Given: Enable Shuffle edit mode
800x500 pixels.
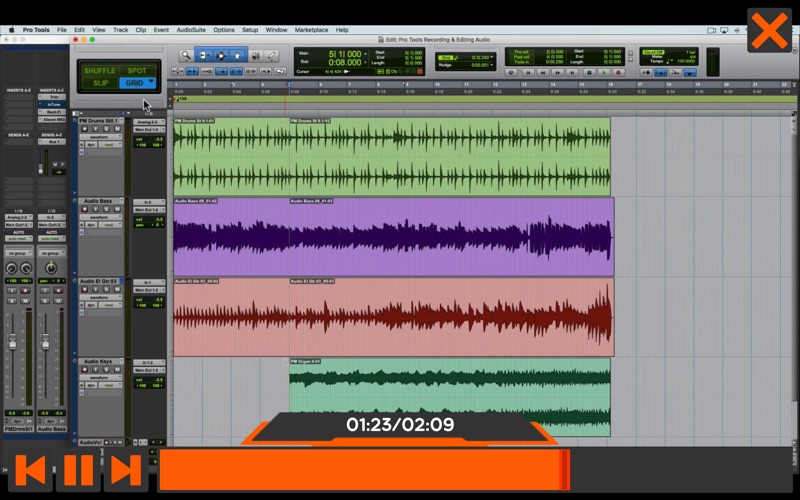Looking at the screenshot, I should (x=99, y=70).
